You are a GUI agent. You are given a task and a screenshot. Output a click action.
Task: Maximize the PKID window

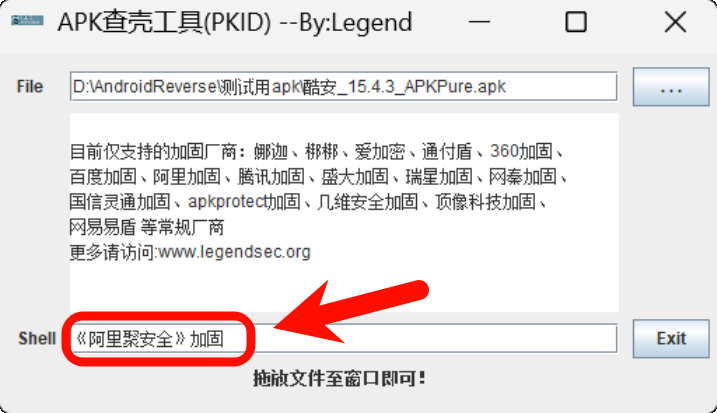coord(576,22)
